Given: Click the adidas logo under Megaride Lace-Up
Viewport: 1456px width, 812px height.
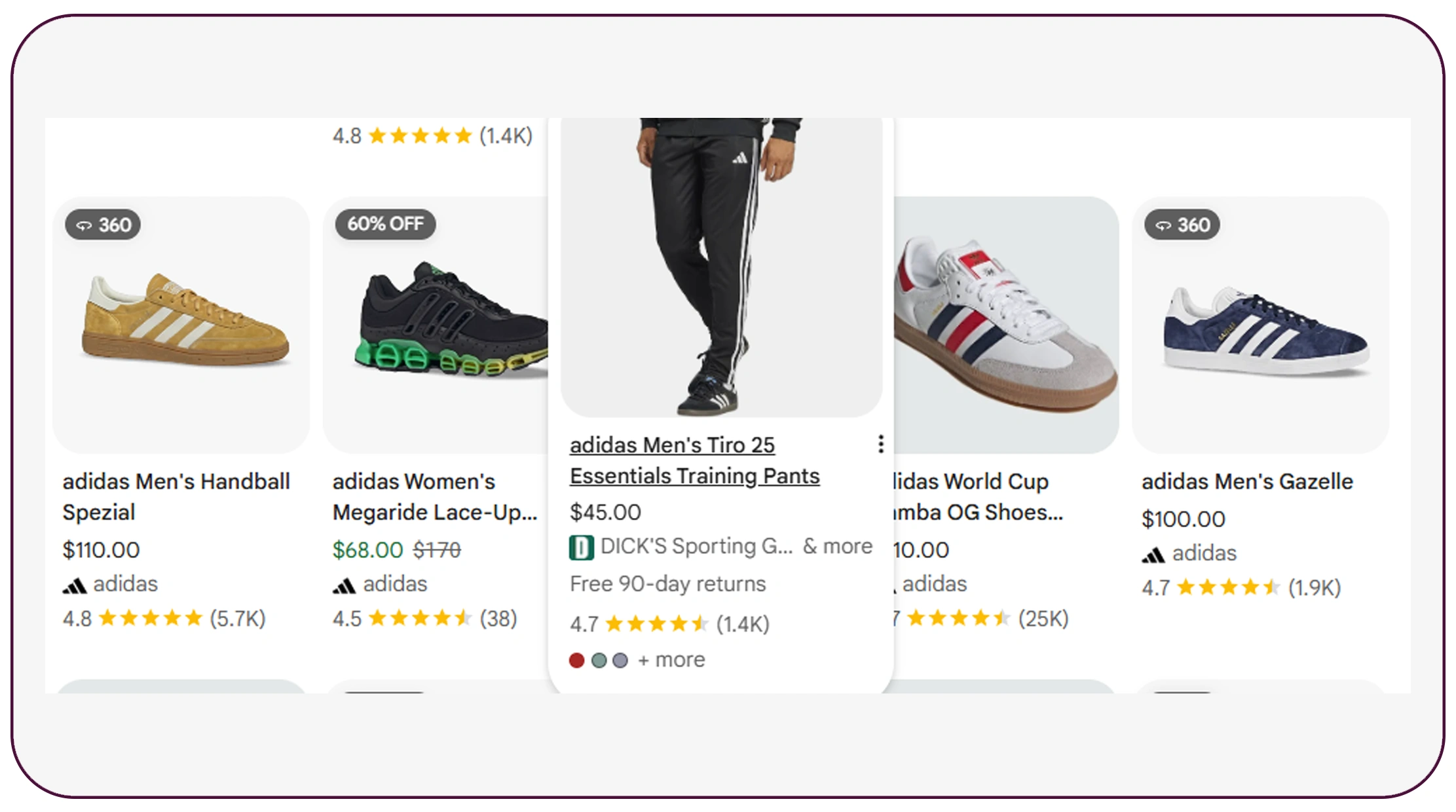Looking at the screenshot, I should (x=345, y=585).
